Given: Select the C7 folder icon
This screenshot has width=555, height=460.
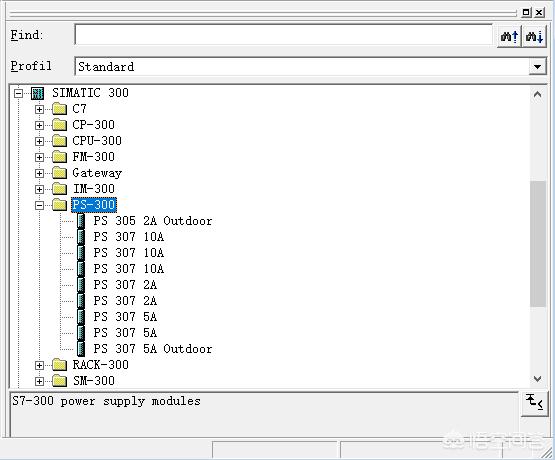Looking at the screenshot, I should point(59,109).
